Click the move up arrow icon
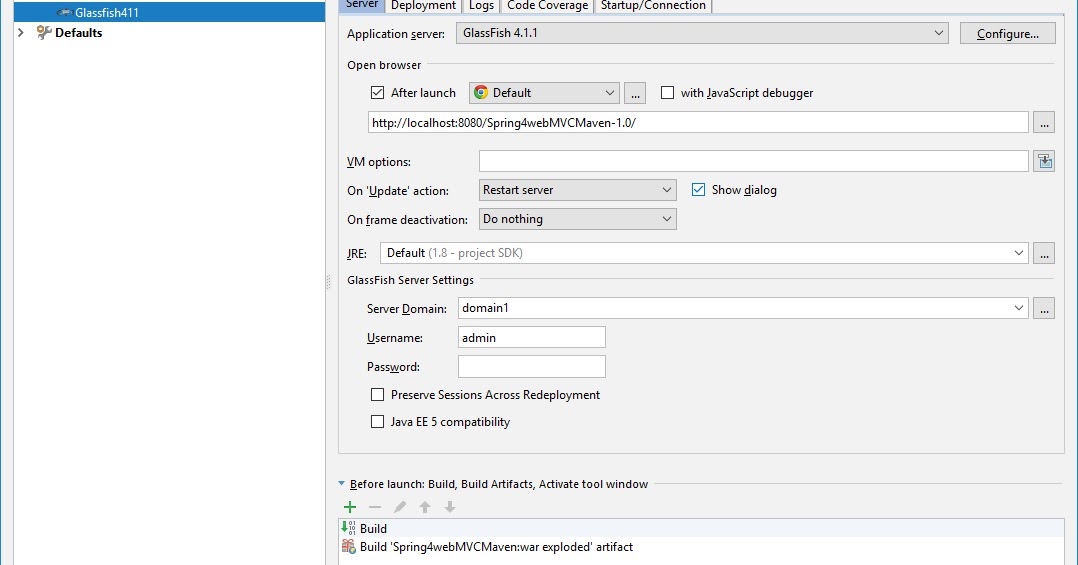Screen dimensions: 1078x565 click(425, 507)
